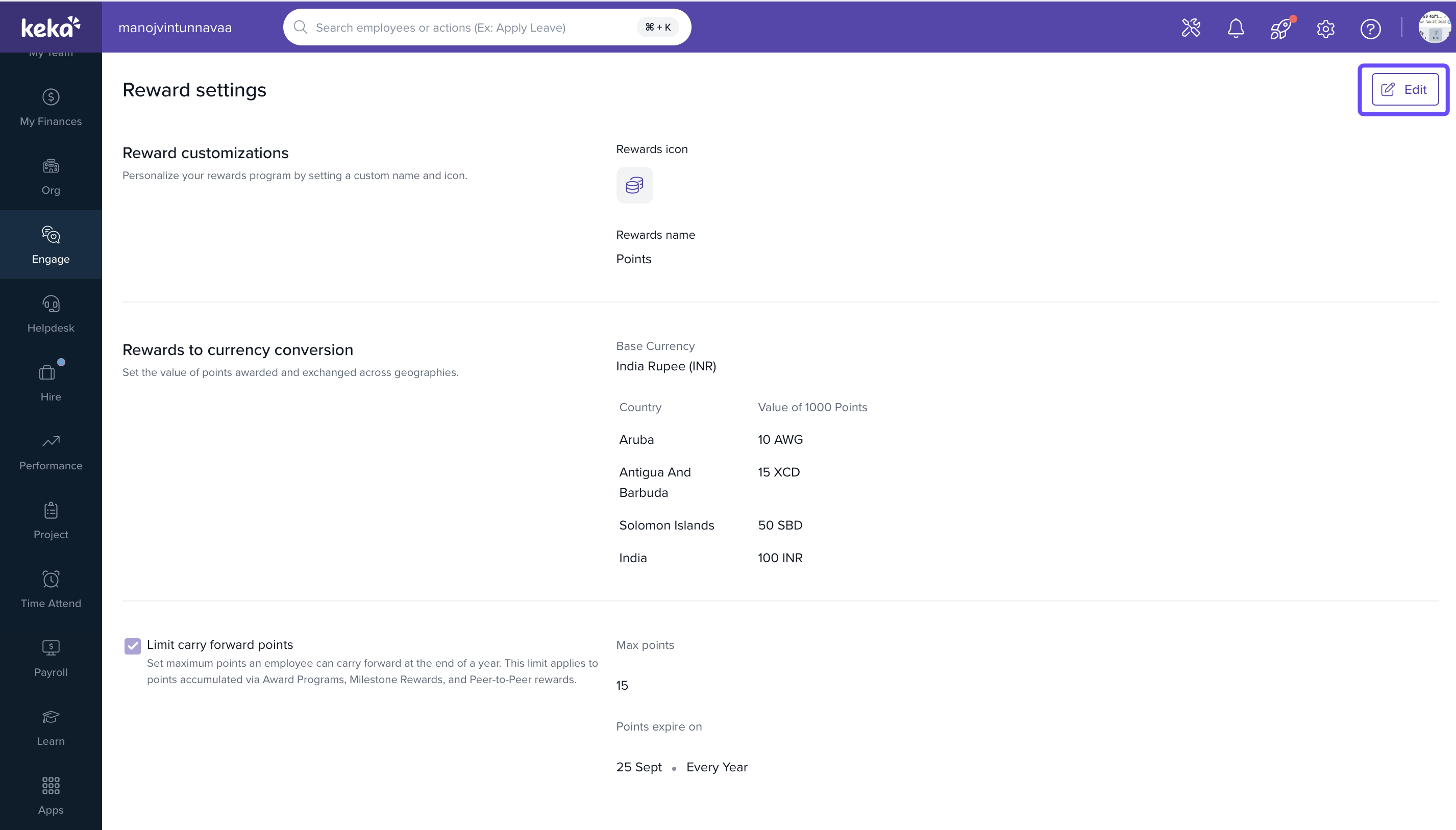Click the employee search field
This screenshot has height=830, width=1456.
[x=473, y=28]
